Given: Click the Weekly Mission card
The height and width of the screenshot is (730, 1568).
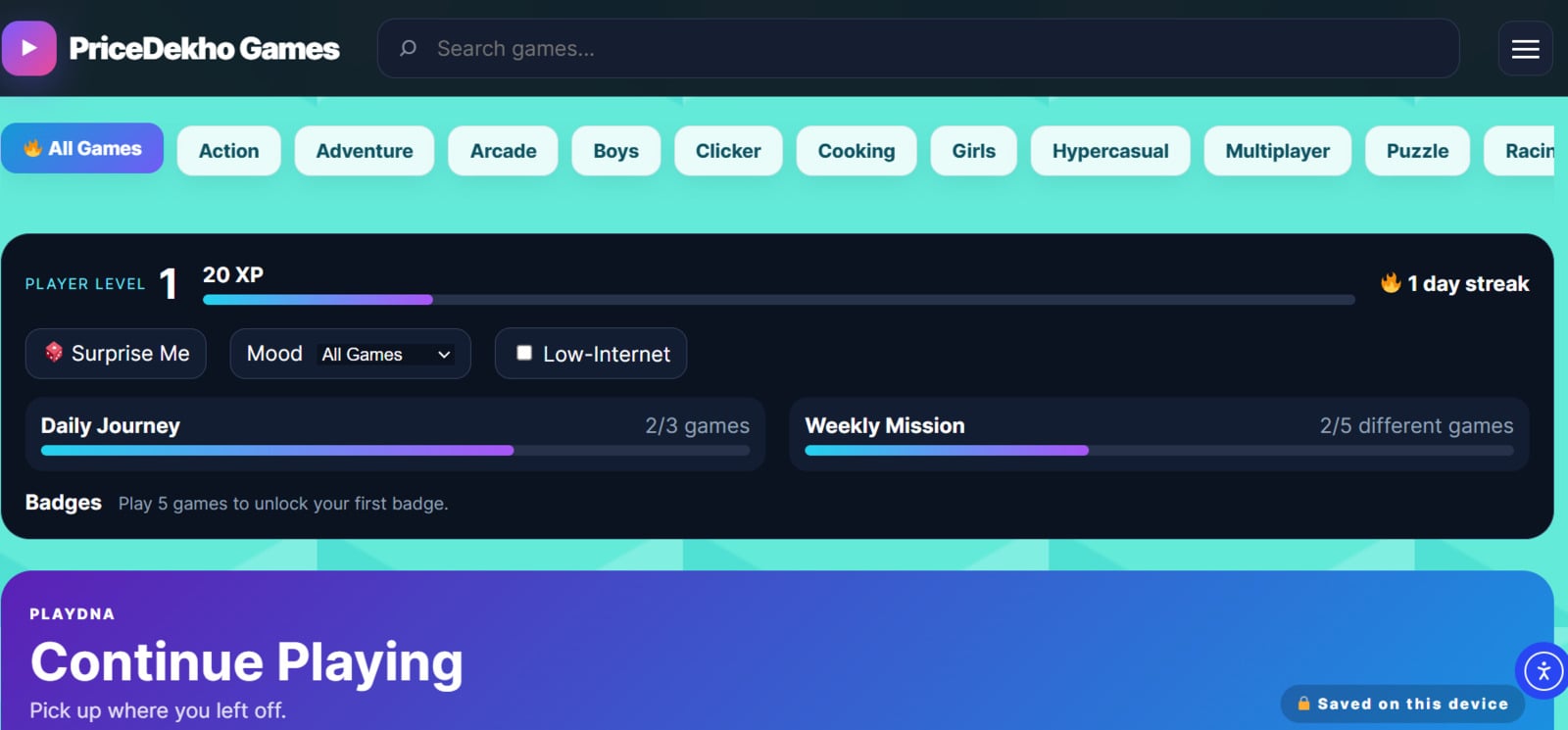Looking at the screenshot, I should [x=1159, y=434].
